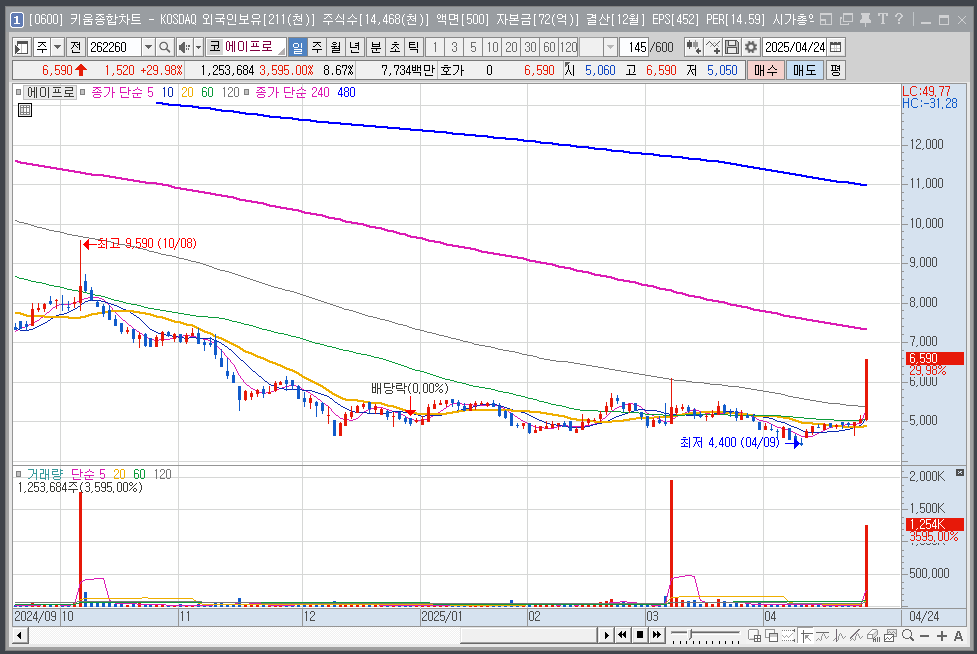This screenshot has height=654, width=977.
Task: Toggle the 에이프로 chart legend checkbox
Action: point(19,92)
